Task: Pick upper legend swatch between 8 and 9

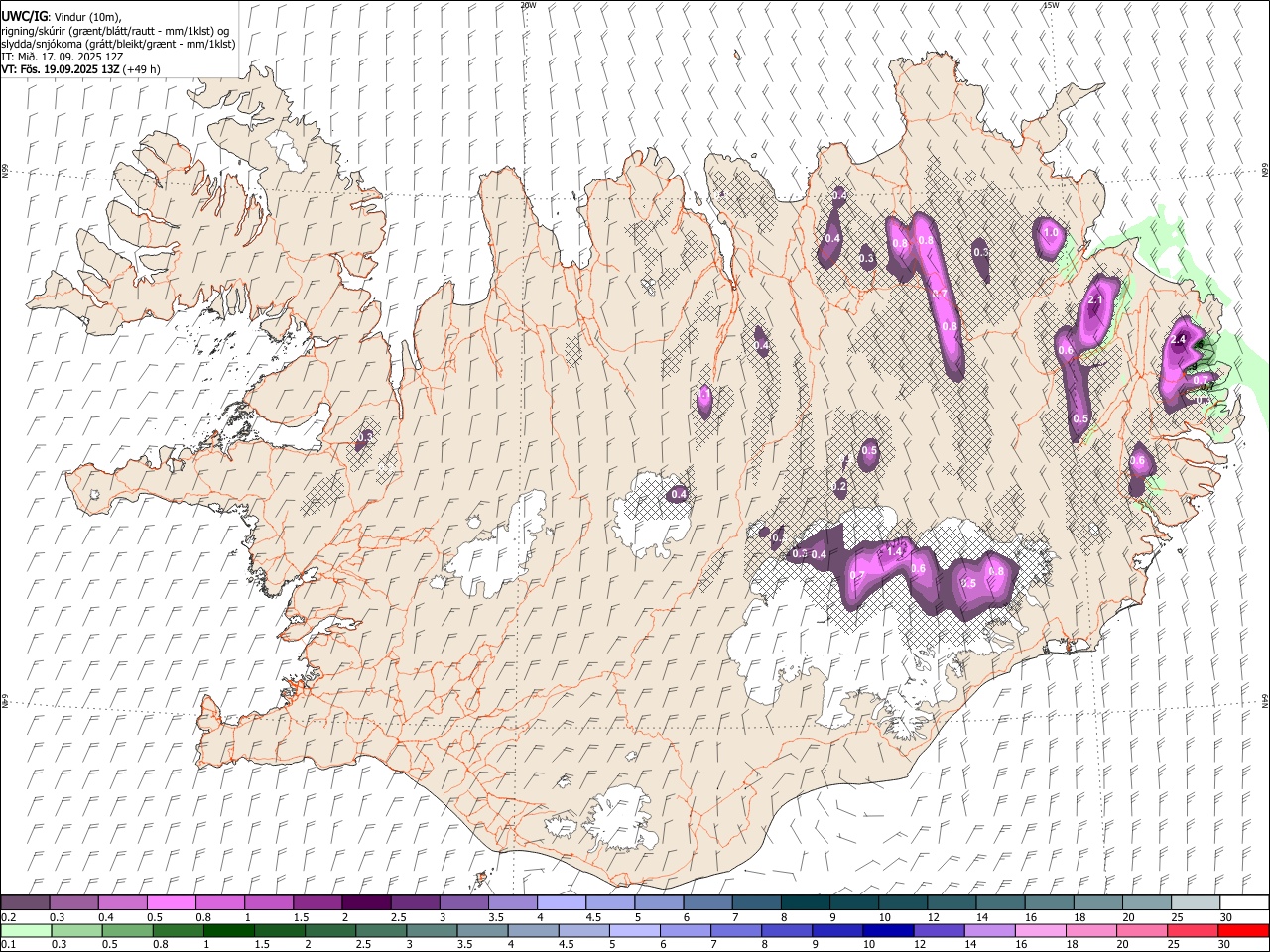Action: (x=806, y=902)
